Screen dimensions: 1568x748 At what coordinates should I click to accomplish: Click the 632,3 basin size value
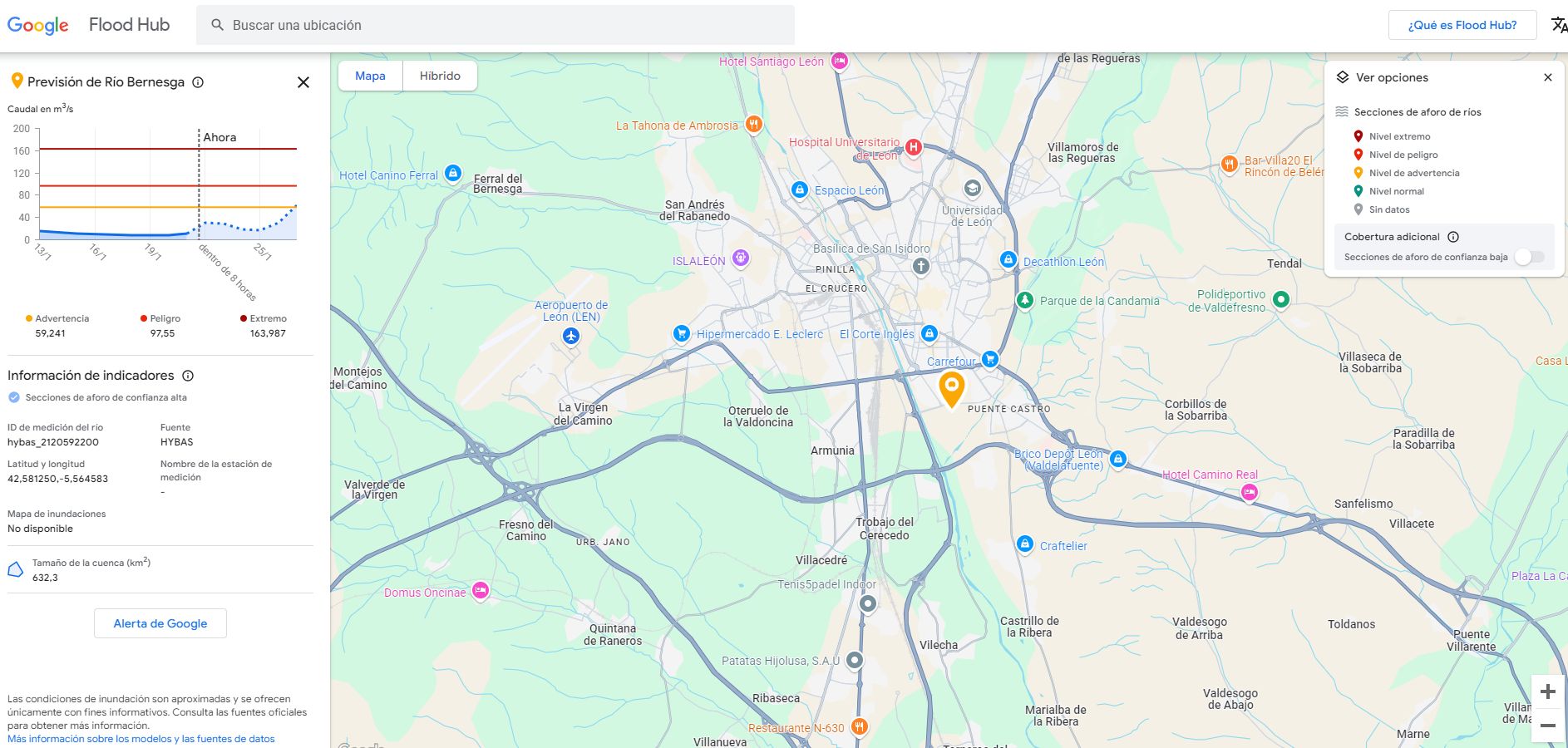pyautogui.click(x=45, y=578)
